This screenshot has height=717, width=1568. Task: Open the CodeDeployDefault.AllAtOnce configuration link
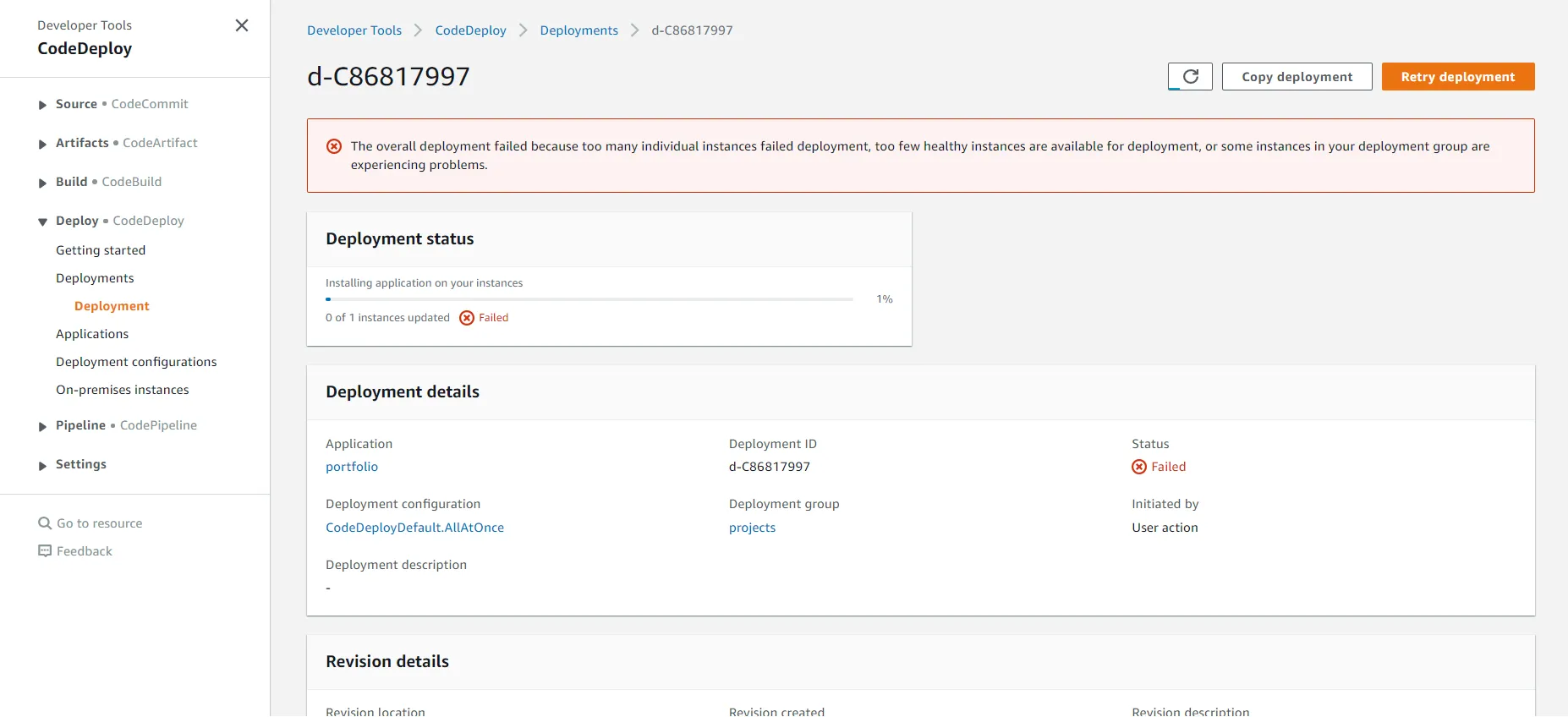point(415,528)
